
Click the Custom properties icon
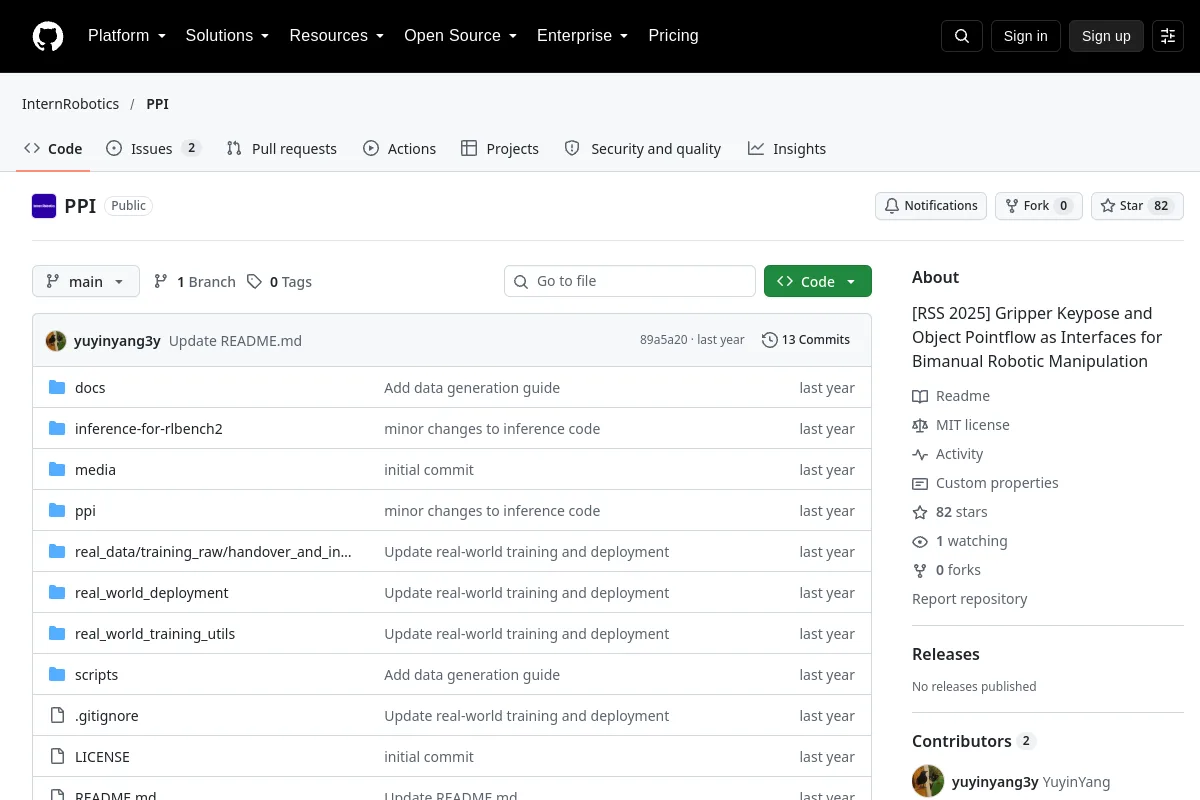point(920,483)
